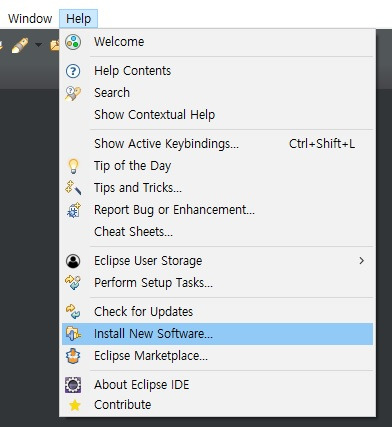Close the open Help menu
The height and width of the screenshot is (427, 392).
coord(78,18)
